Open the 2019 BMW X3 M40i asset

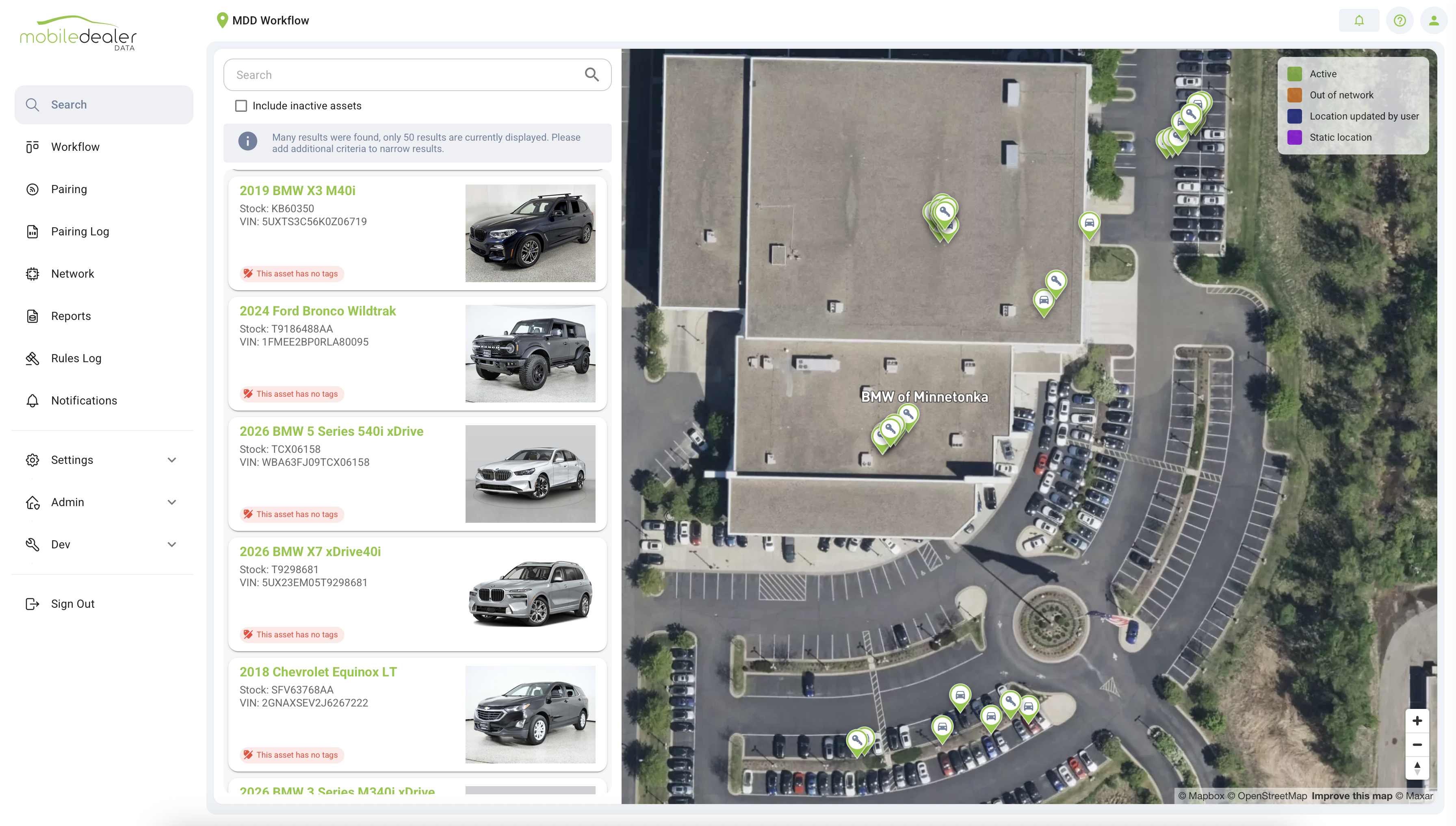click(x=297, y=191)
